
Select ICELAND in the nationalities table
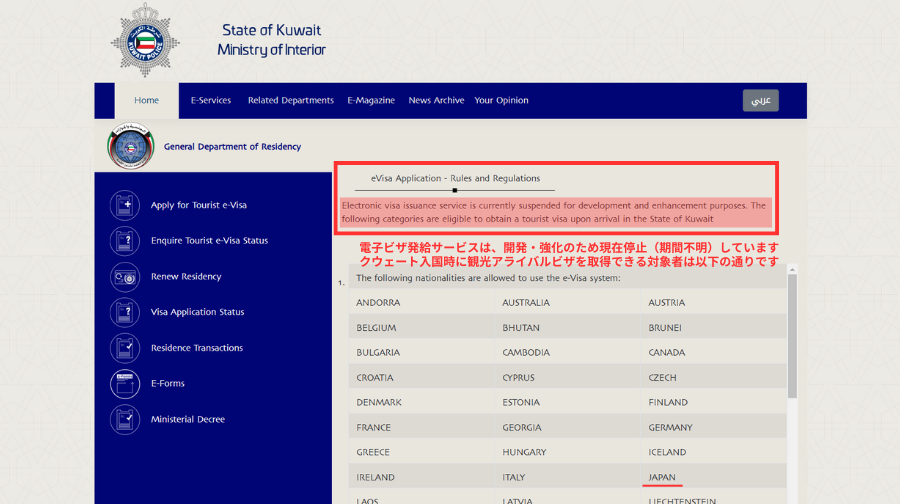(667, 452)
